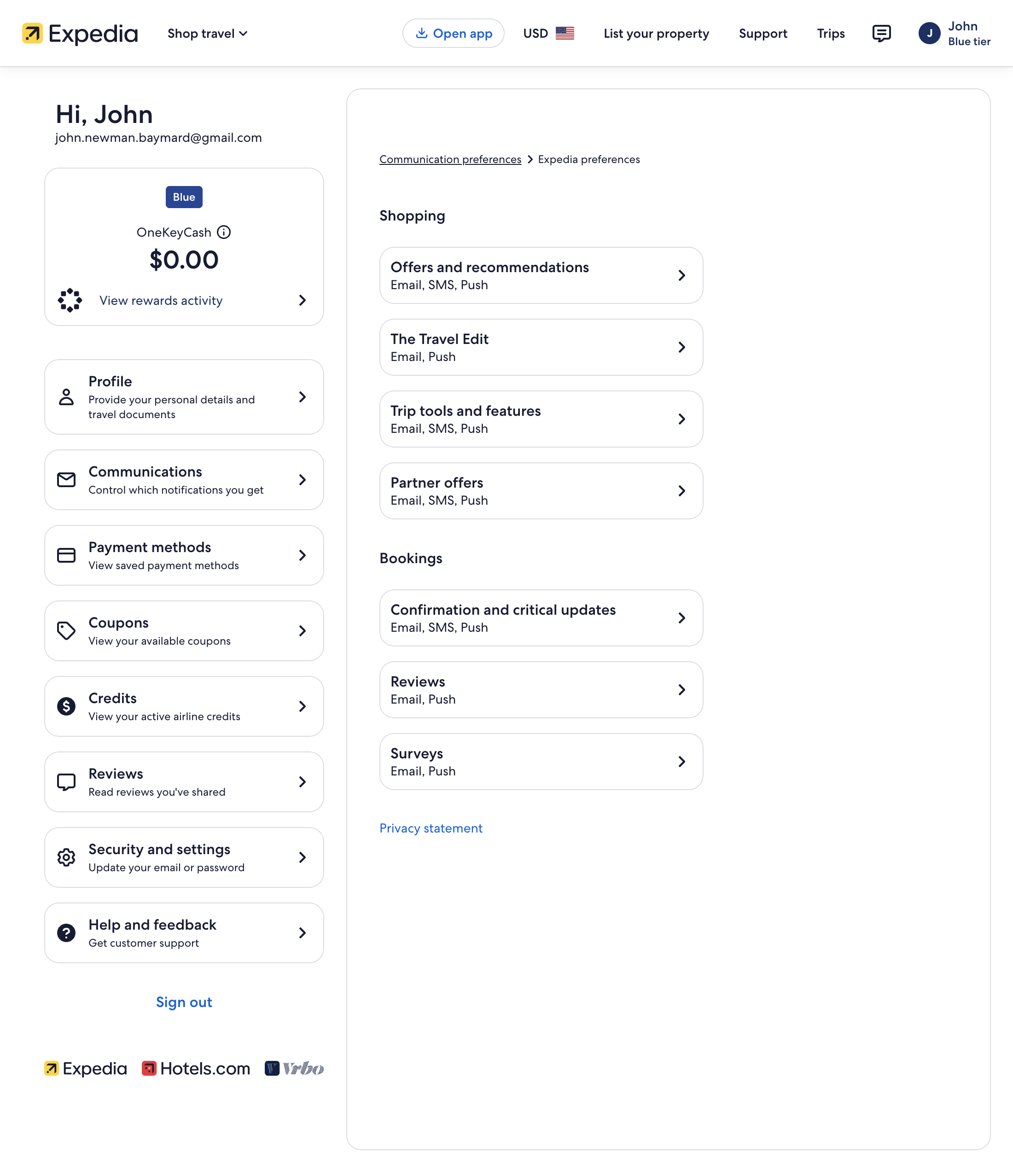The image size is (1013, 1176).
Task: Click the Profile person icon
Action: pyautogui.click(x=66, y=397)
